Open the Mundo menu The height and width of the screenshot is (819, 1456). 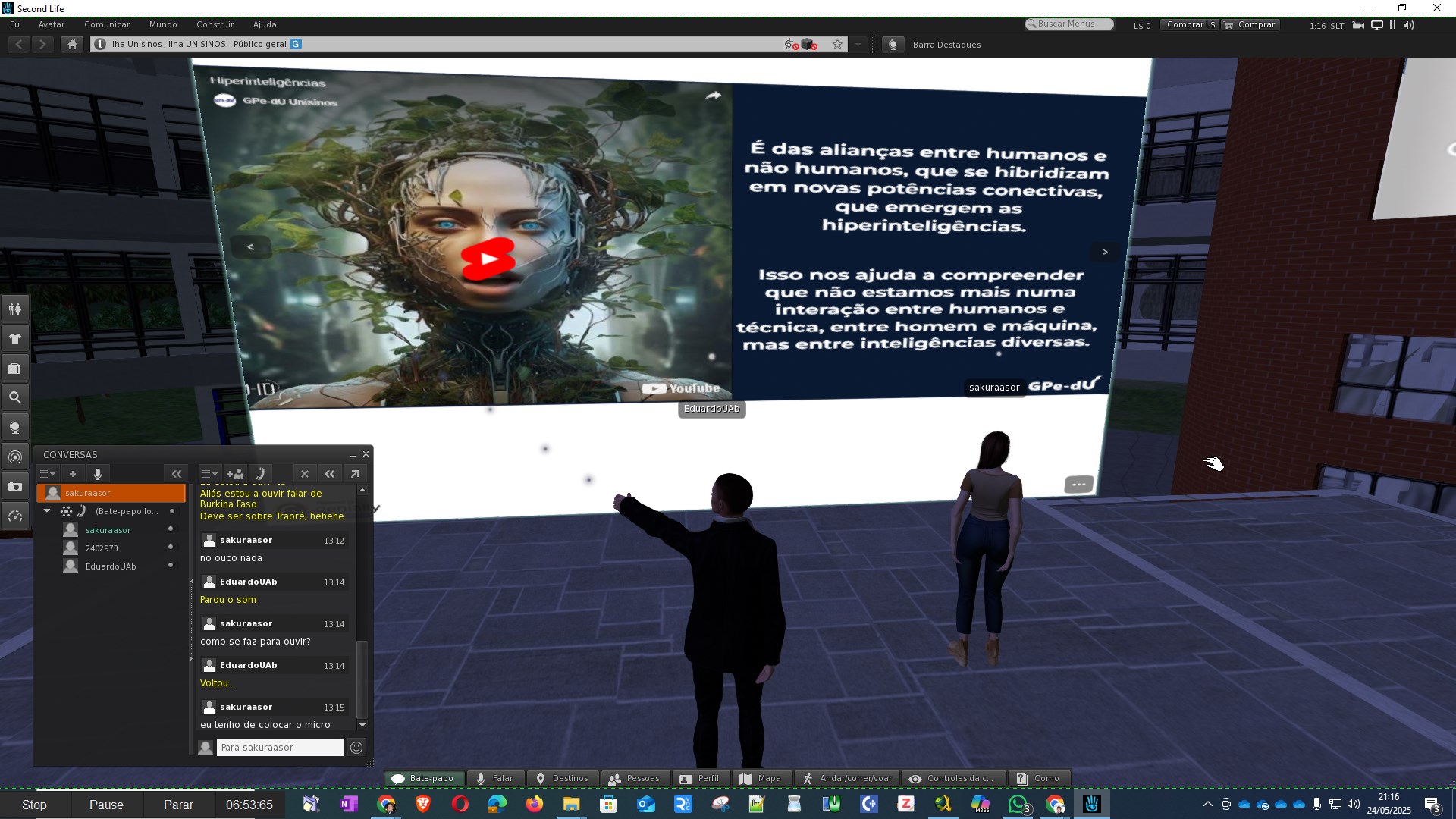click(163, 24)
